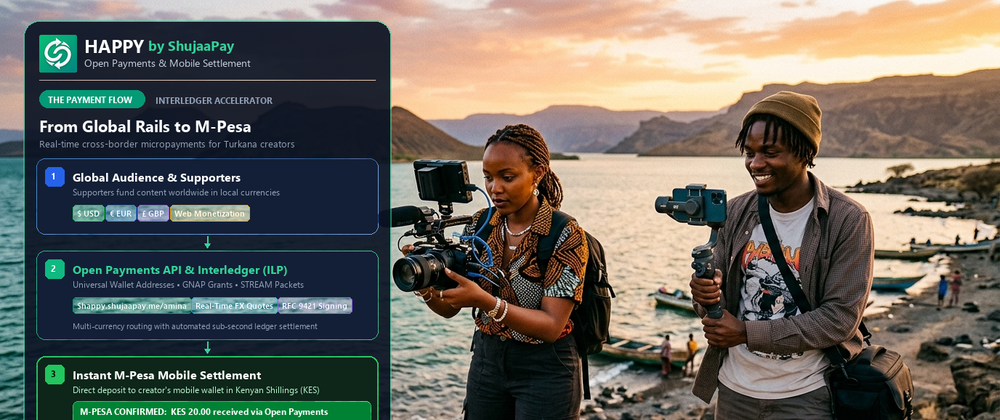Screen dimensions: 1000x420
Task: Click the $ USD currency chip
Action: pos(89,214)
